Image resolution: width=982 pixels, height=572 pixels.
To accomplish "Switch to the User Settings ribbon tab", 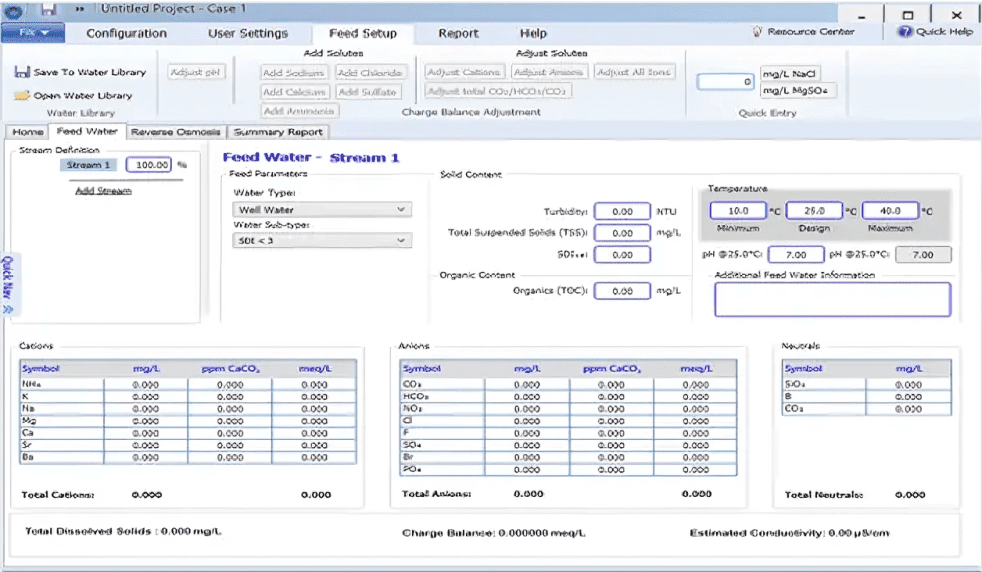I will tap(248, 33).
